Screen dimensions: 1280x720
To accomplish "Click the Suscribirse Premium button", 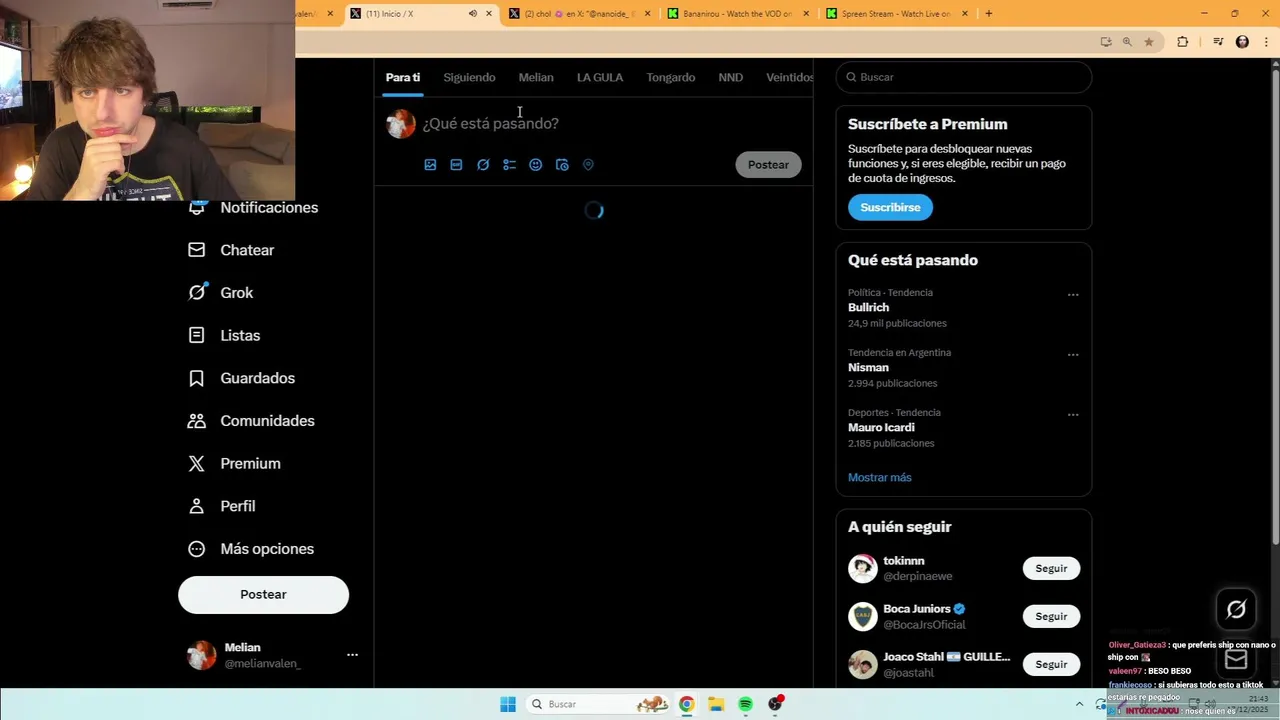I will click(x=890, y=207).
